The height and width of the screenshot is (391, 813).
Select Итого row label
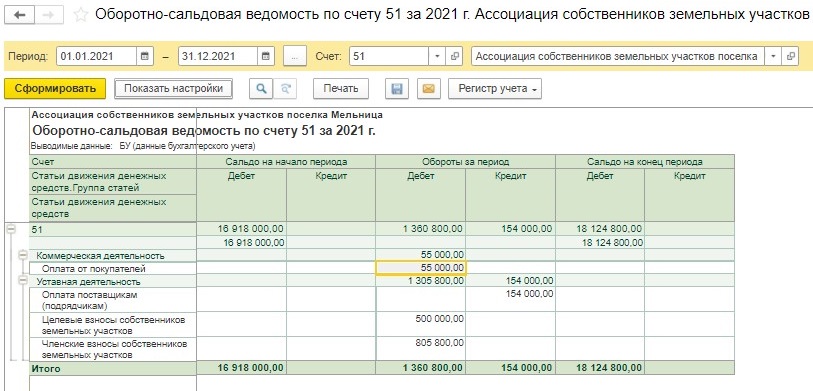point(113,368)
